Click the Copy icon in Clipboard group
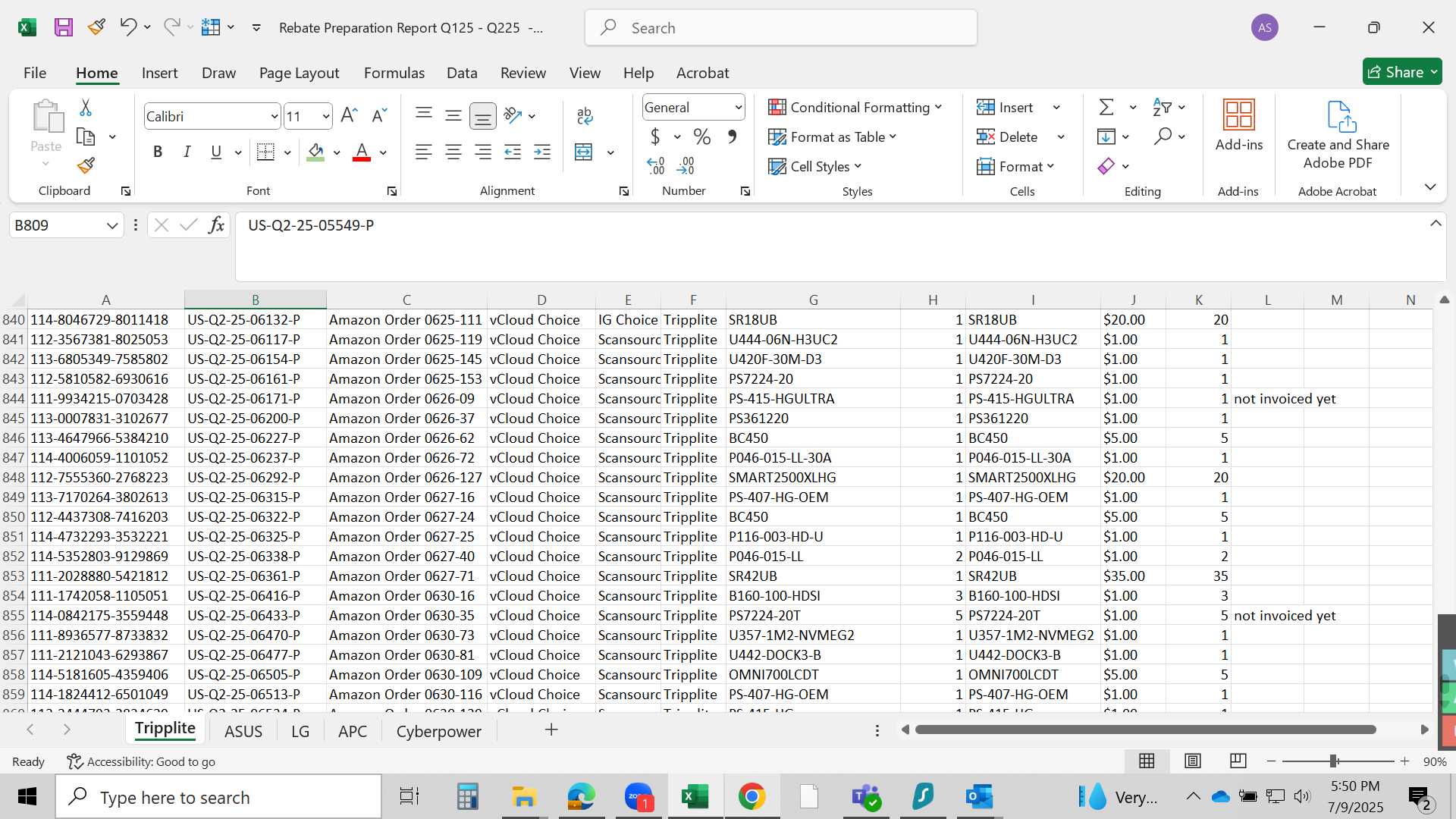The height and width of the screenshot is (819, 1456). 86,137
